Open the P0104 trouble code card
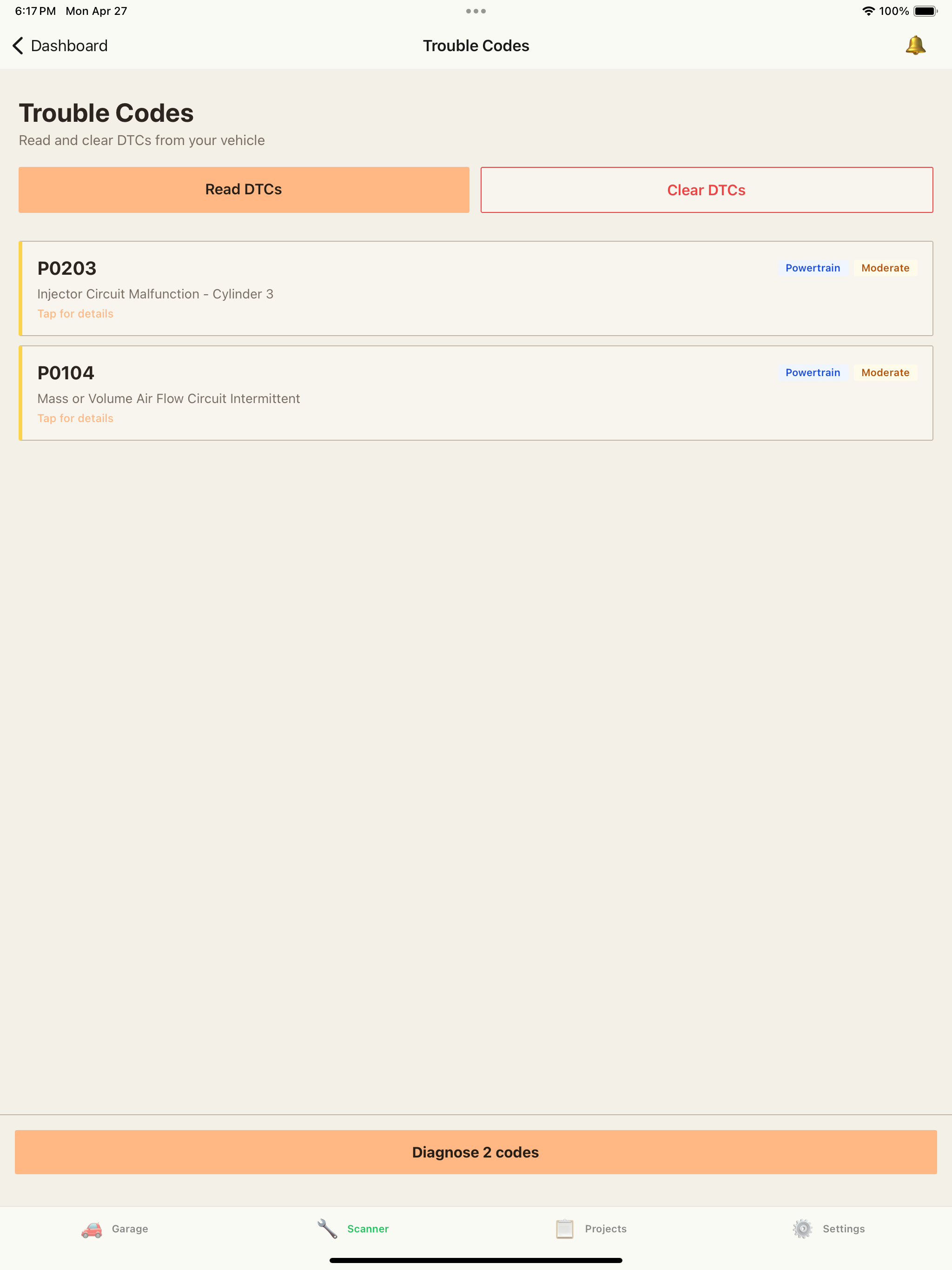Viewport: 952px width, 1270px height. [x=476, y=393]
